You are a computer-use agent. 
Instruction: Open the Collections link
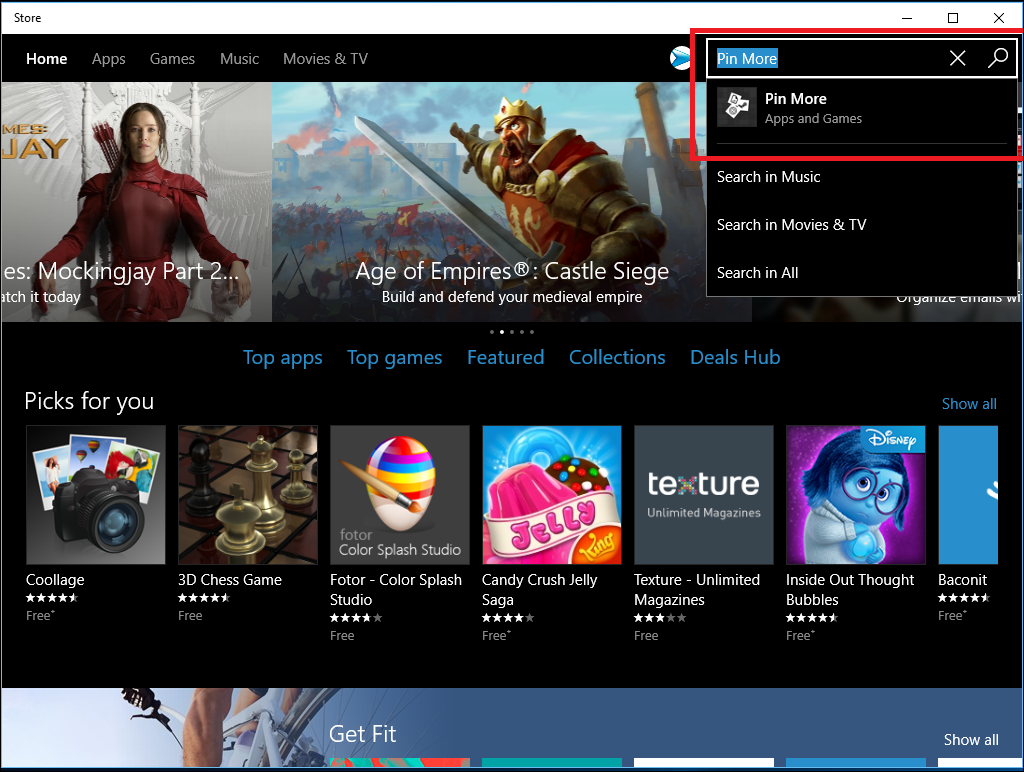(617, 357)
